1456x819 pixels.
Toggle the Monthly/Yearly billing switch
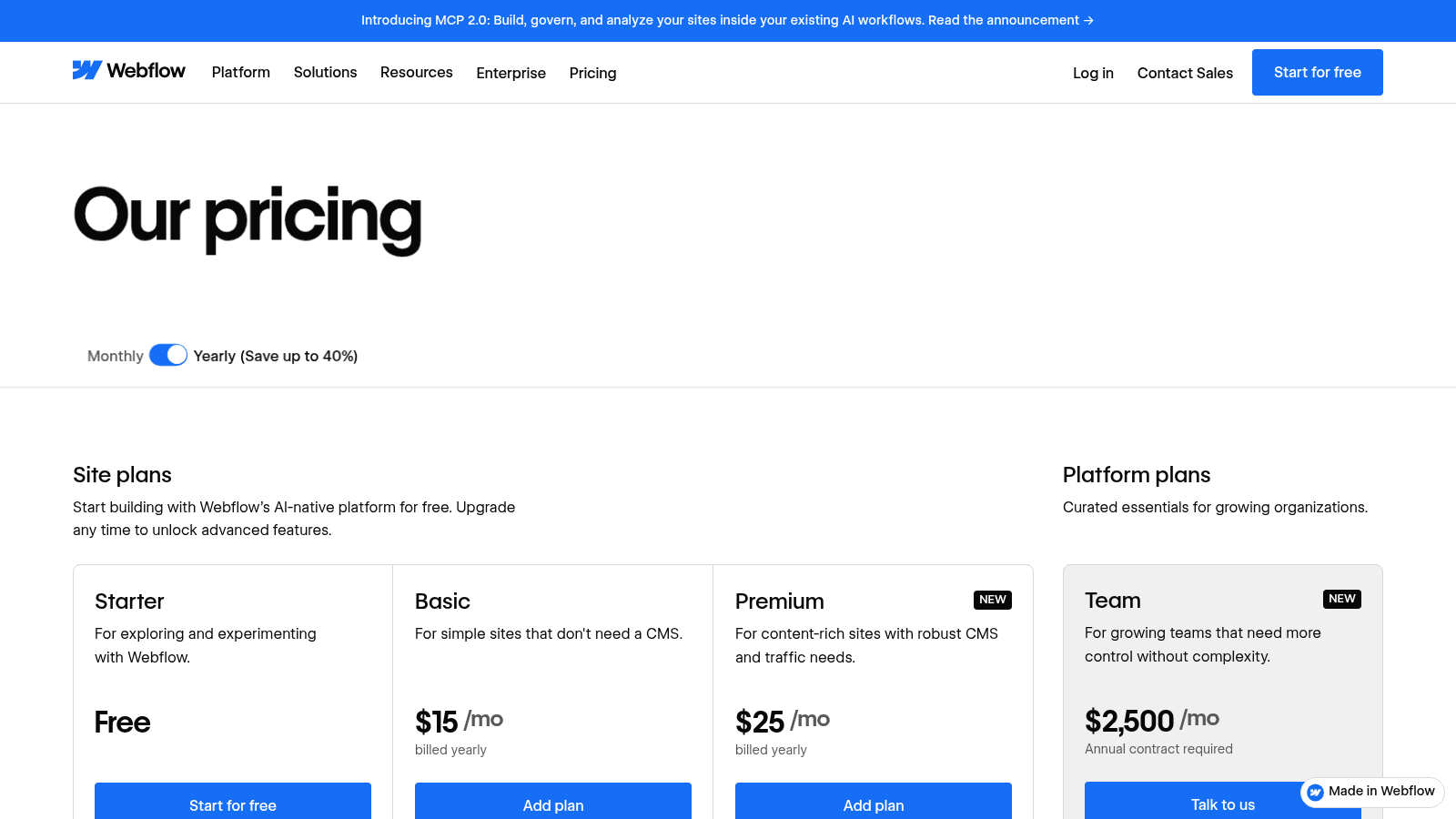point(168,355)
